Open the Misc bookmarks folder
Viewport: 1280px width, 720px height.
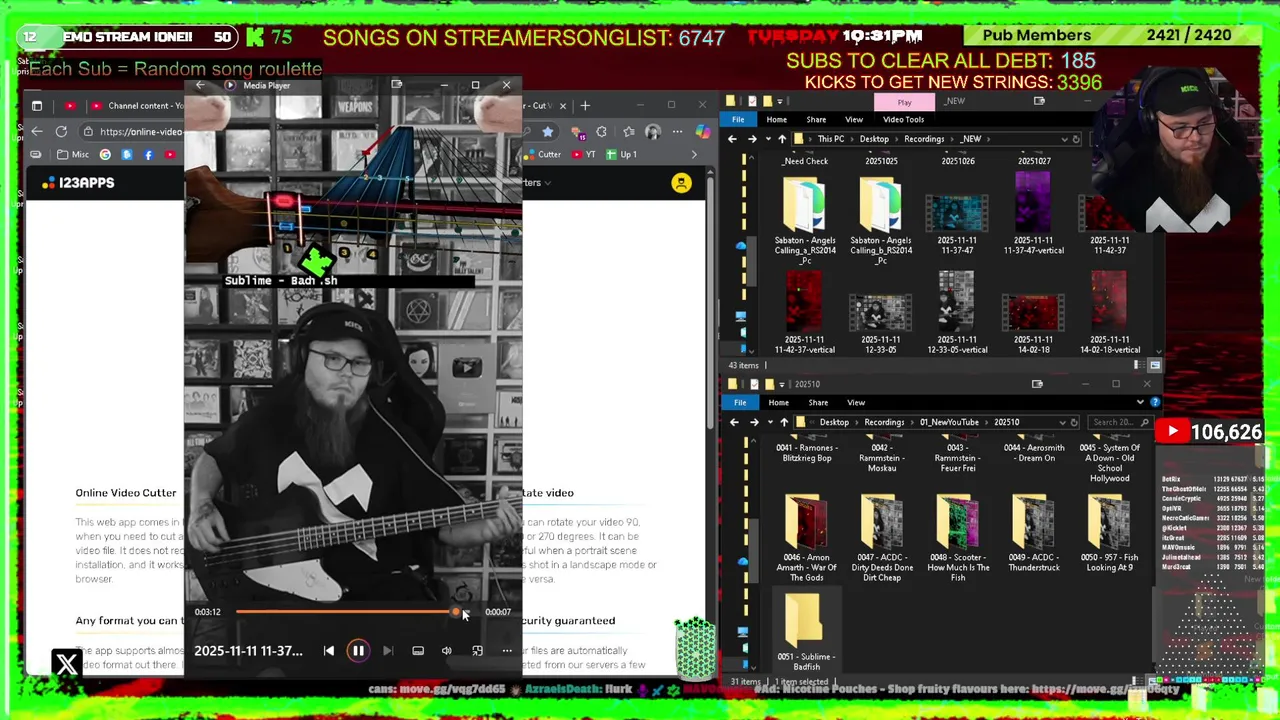point(73,155)
